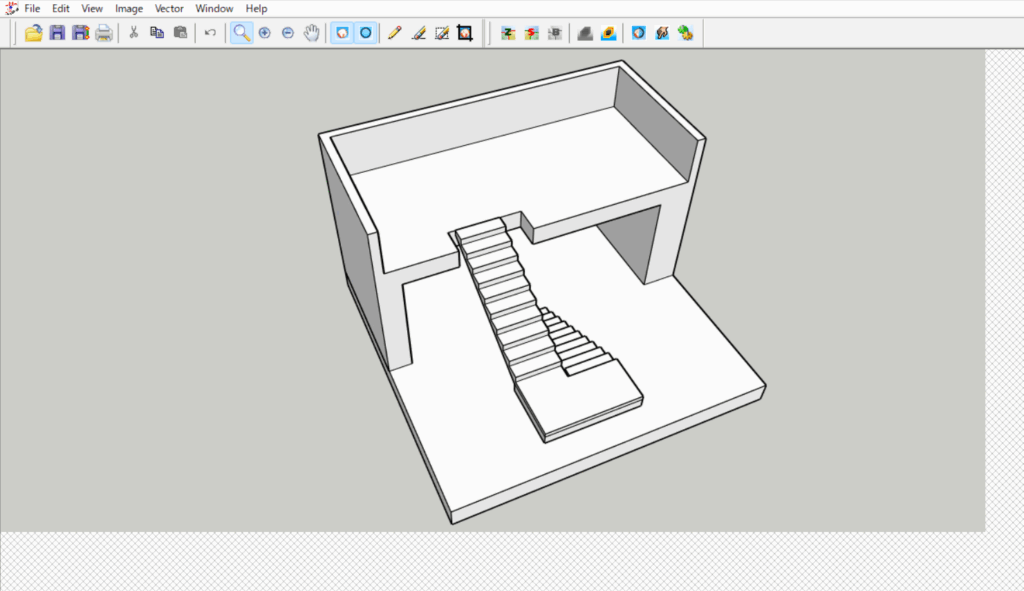The image size is (1024, 591).
Task: Click the Zoom In plus icon
Action: pyautogui.click(x=264, y=33)
